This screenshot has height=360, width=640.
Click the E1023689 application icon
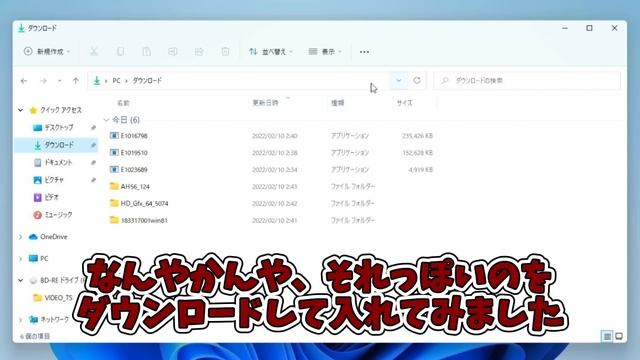pyautogui.click(x=114, y=169)
